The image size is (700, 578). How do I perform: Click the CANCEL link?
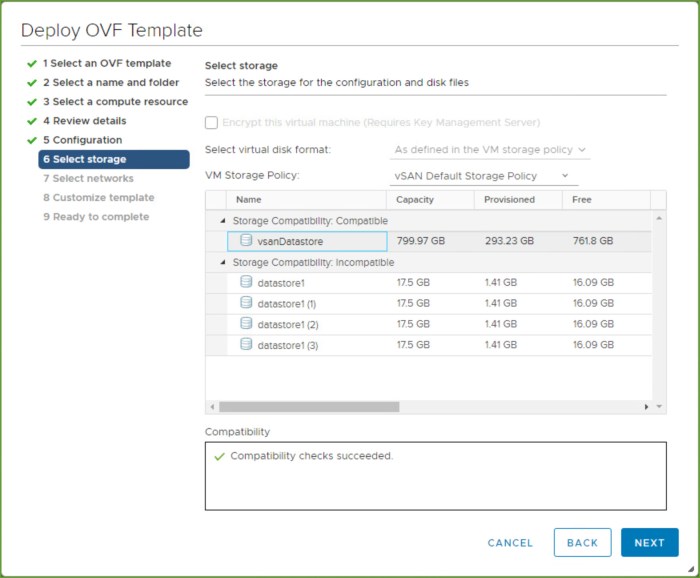click(x=510, y=543)
